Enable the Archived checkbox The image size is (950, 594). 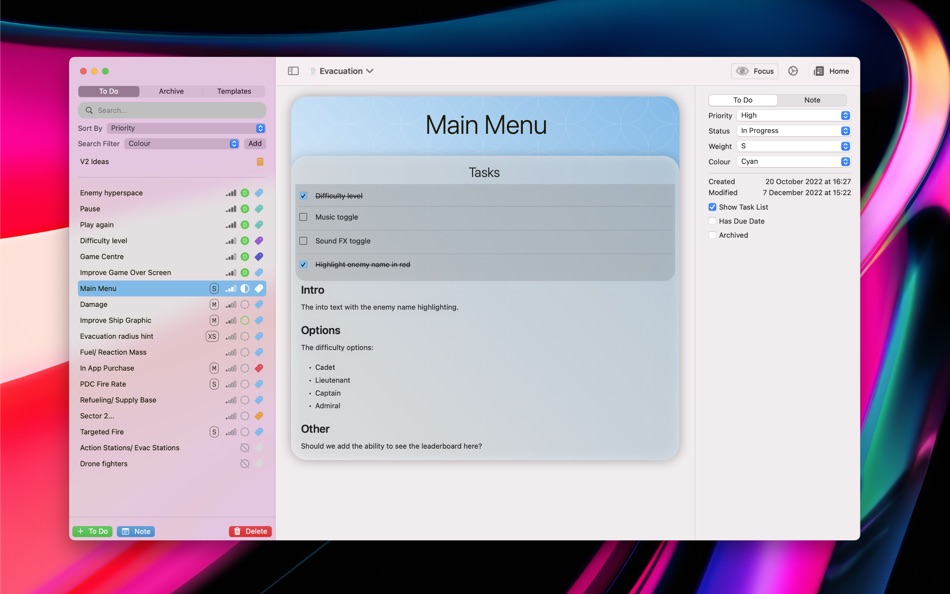[712, 235]
